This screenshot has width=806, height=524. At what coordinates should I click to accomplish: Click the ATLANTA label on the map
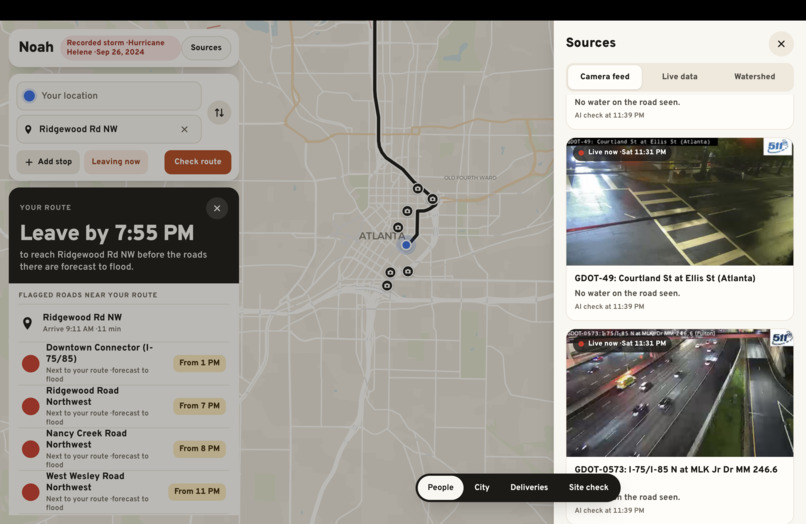[381, 236]
